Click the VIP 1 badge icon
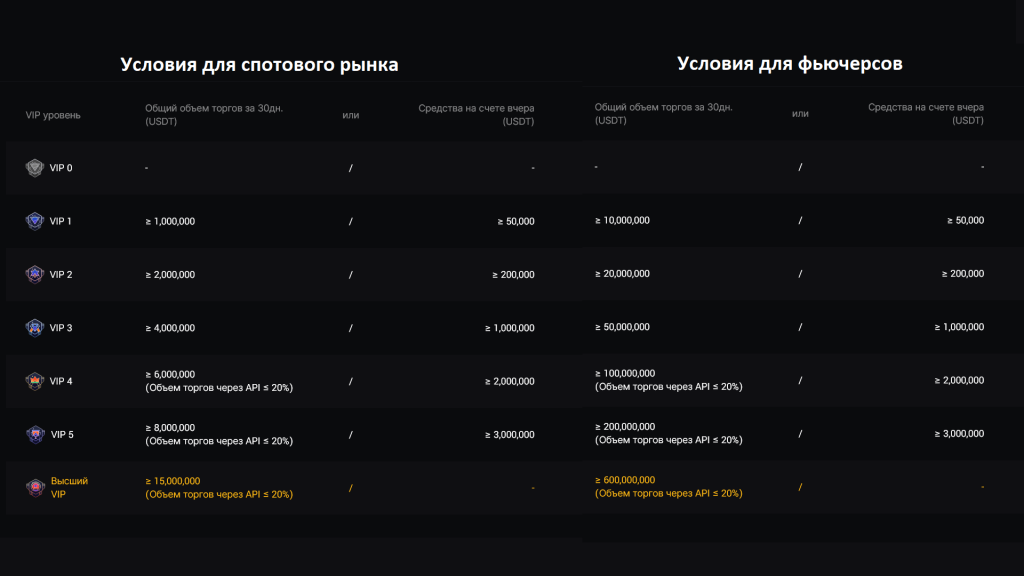The width and height of the screenshot is (1024, 576). [35, 221]
